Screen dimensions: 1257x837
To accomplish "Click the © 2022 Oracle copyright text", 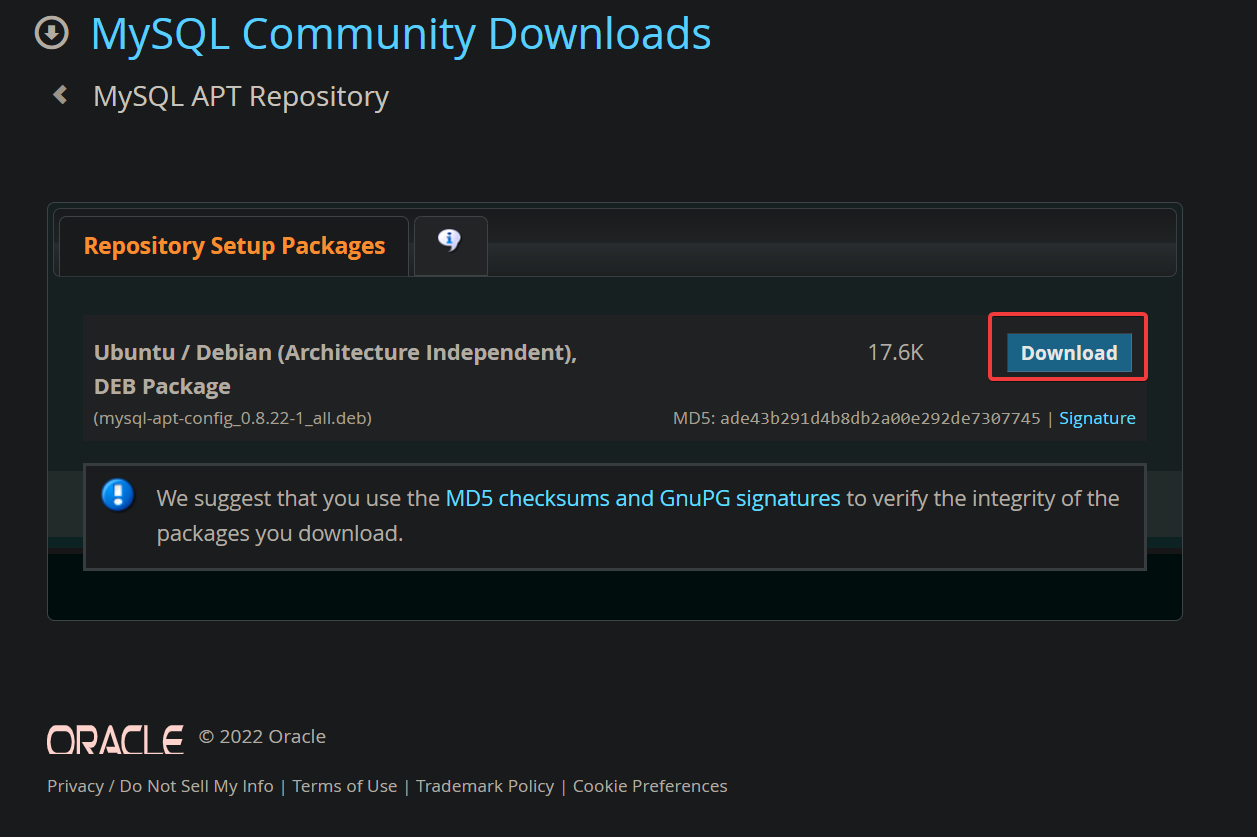I will coord(262,737).
